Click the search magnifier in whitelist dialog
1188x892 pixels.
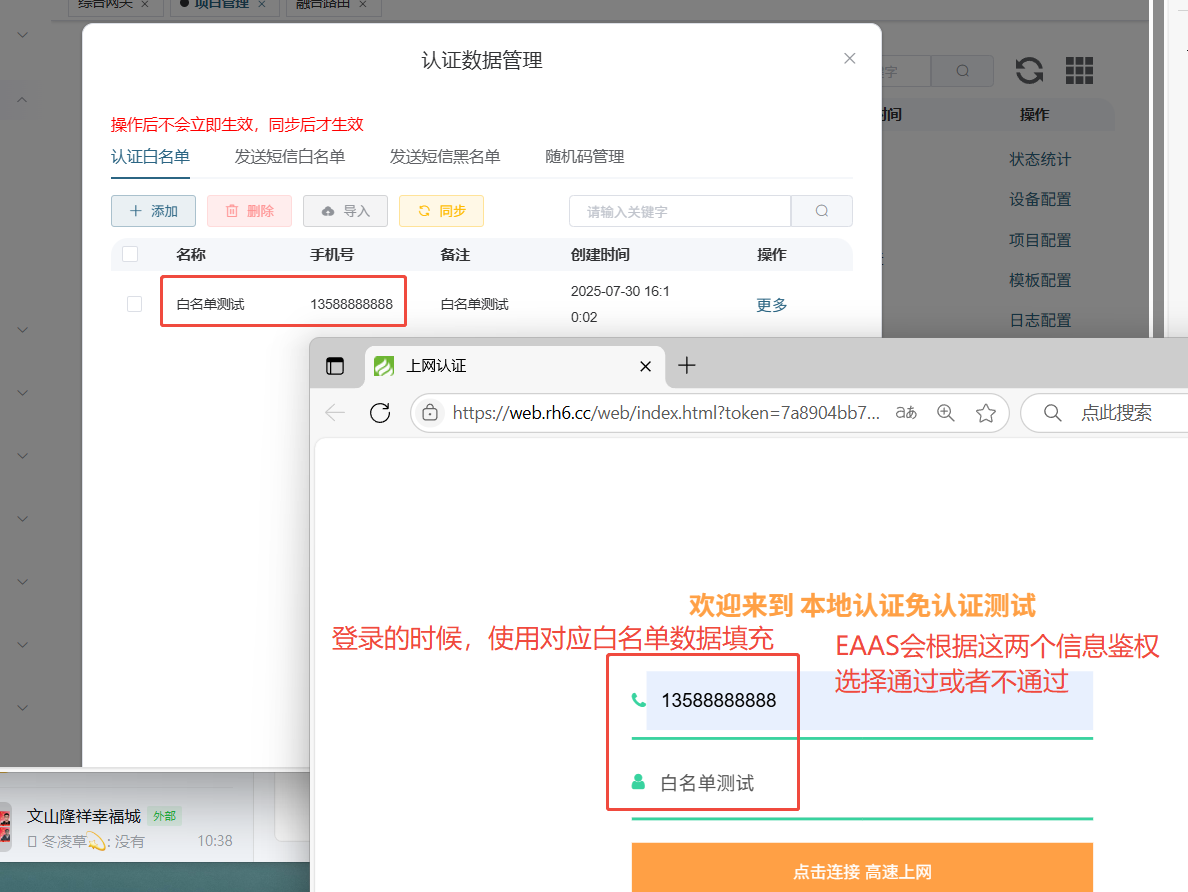(821, 211)
